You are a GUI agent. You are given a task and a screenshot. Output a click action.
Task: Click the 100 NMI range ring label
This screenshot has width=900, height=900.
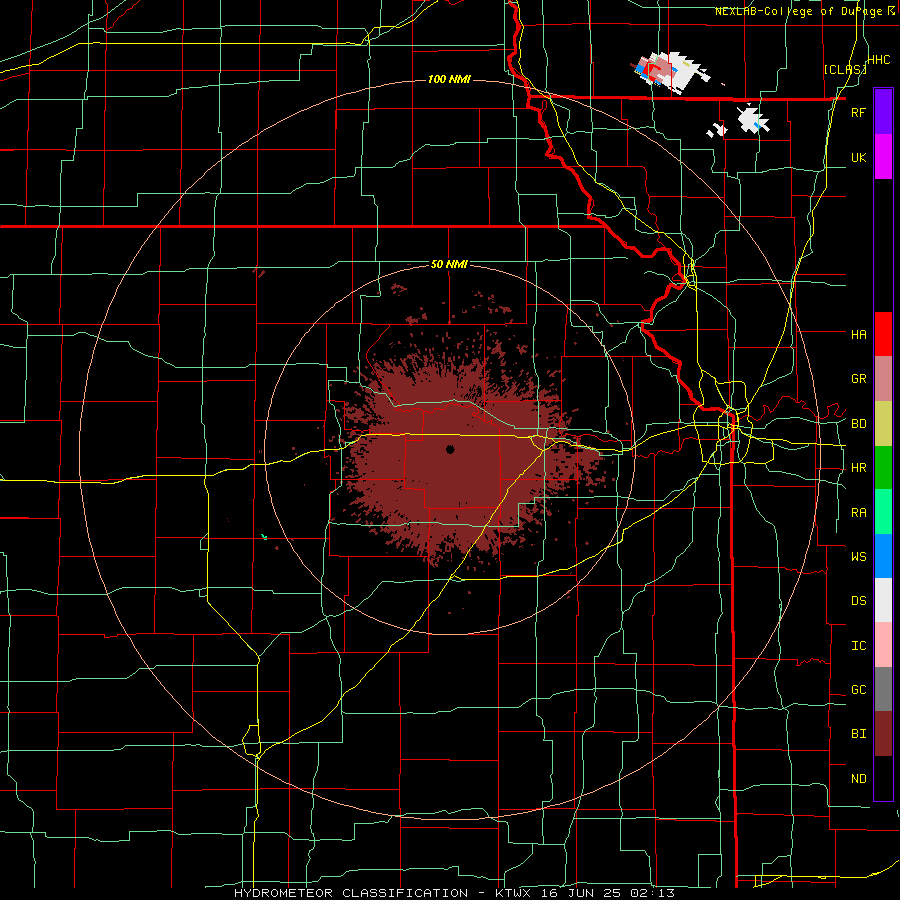click(x=449, y=79)
